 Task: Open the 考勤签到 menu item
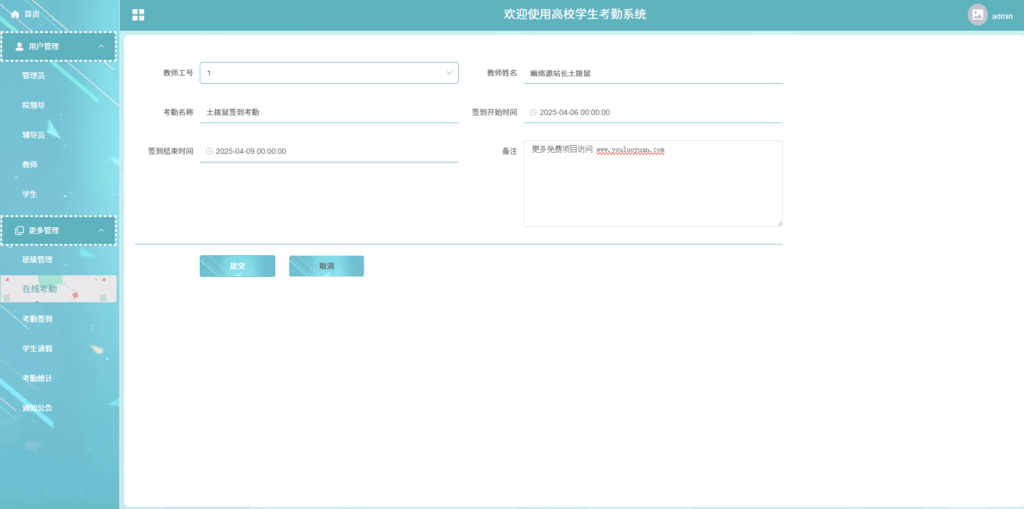pos(37,319)
